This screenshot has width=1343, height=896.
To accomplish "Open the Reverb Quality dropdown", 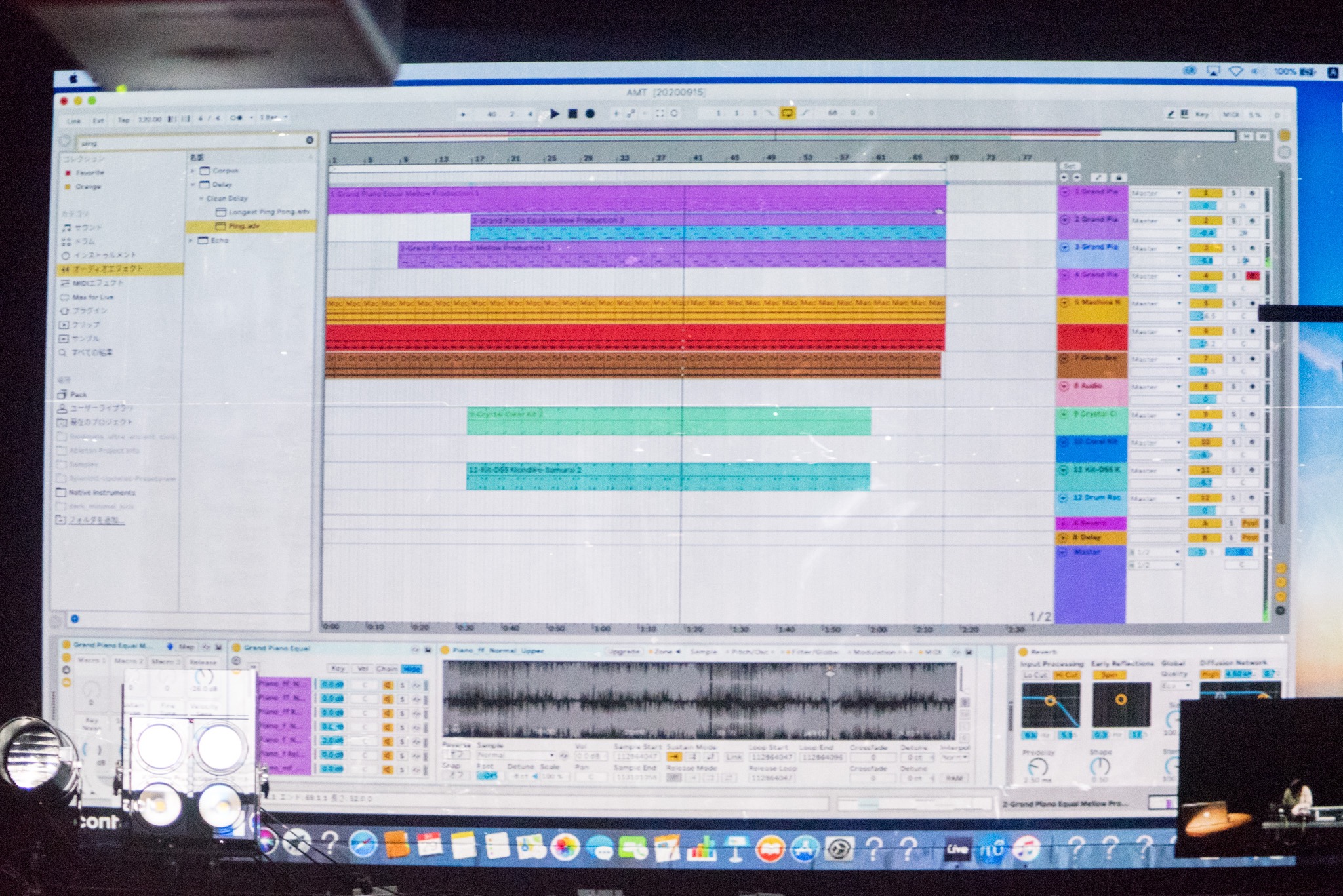I will click(x=1176, y=685).
